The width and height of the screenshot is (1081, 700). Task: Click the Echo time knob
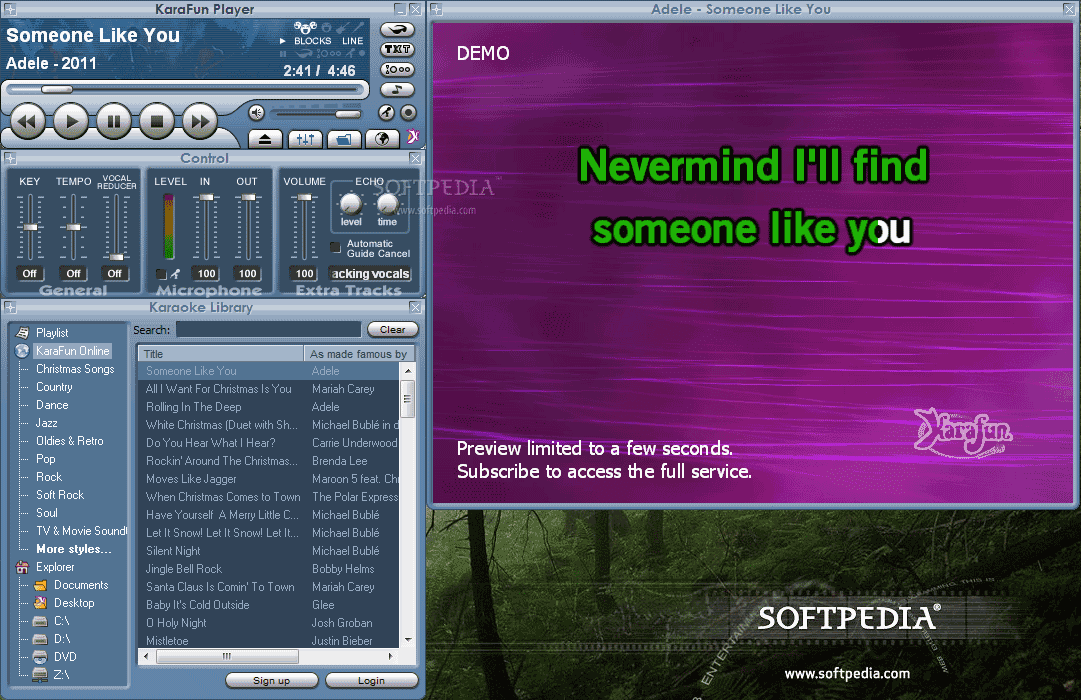[x=387, y=204]
